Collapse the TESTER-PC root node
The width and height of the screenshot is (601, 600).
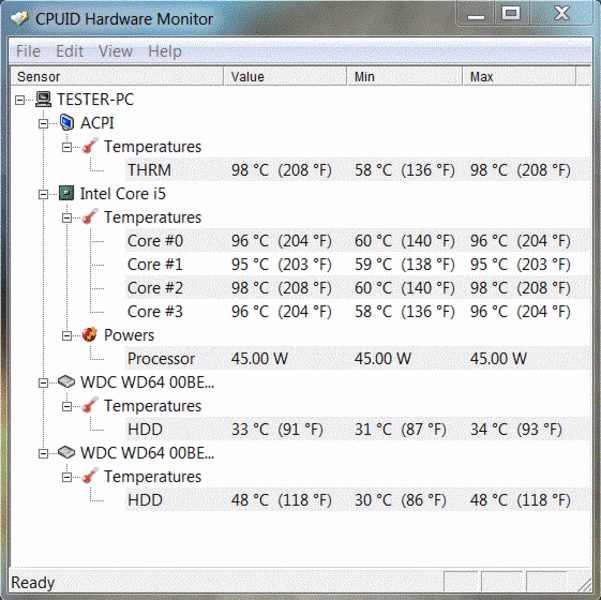[x=20, y=100]
